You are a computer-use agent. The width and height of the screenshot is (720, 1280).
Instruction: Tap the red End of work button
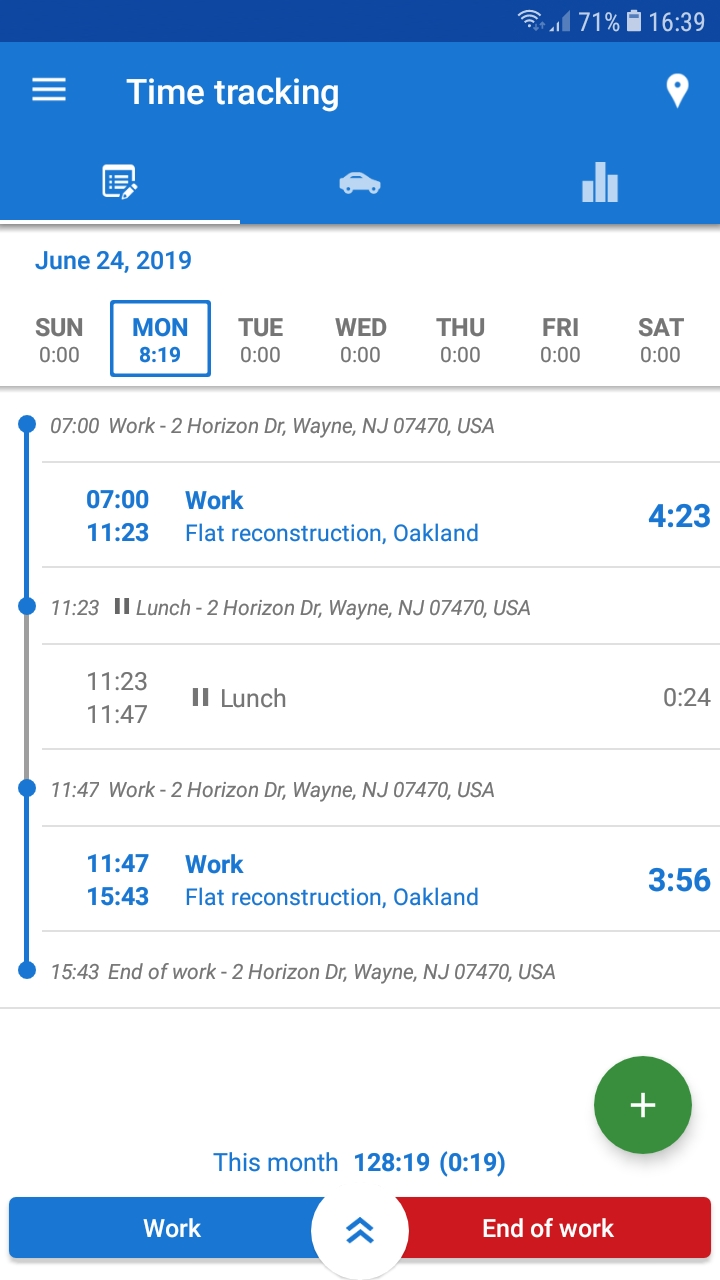click(x=548, y=1228)
